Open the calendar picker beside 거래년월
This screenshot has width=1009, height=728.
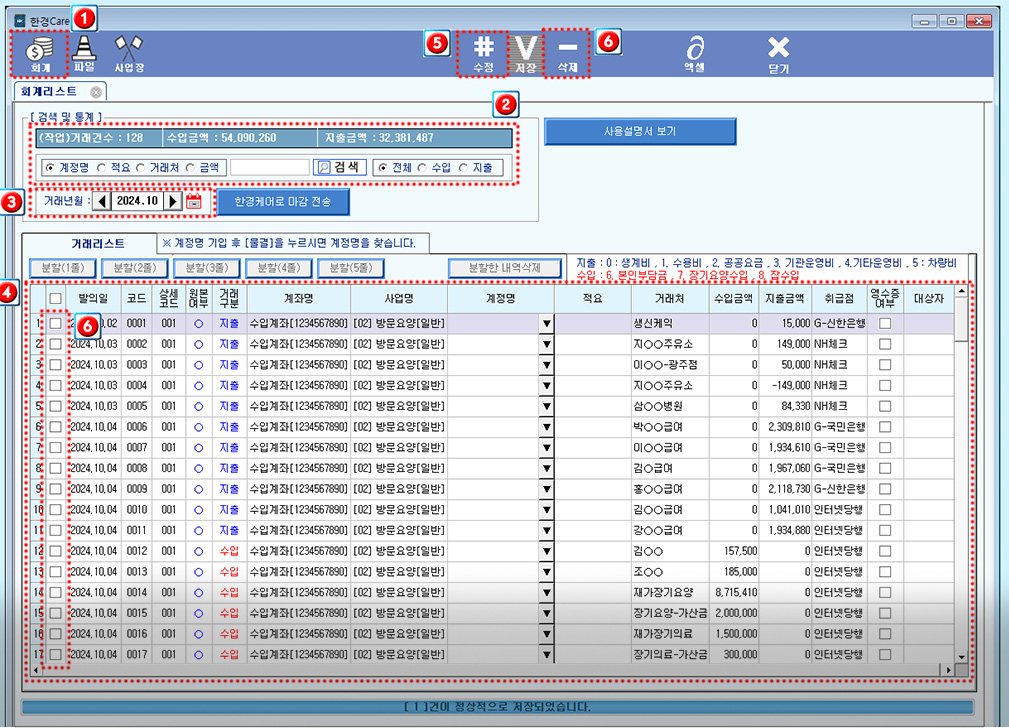(x=194, y=201)
